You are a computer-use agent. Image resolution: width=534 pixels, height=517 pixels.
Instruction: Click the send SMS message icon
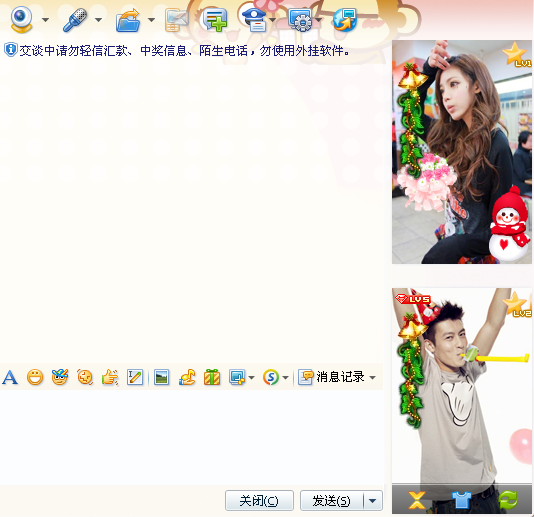[x=177, y=20]
